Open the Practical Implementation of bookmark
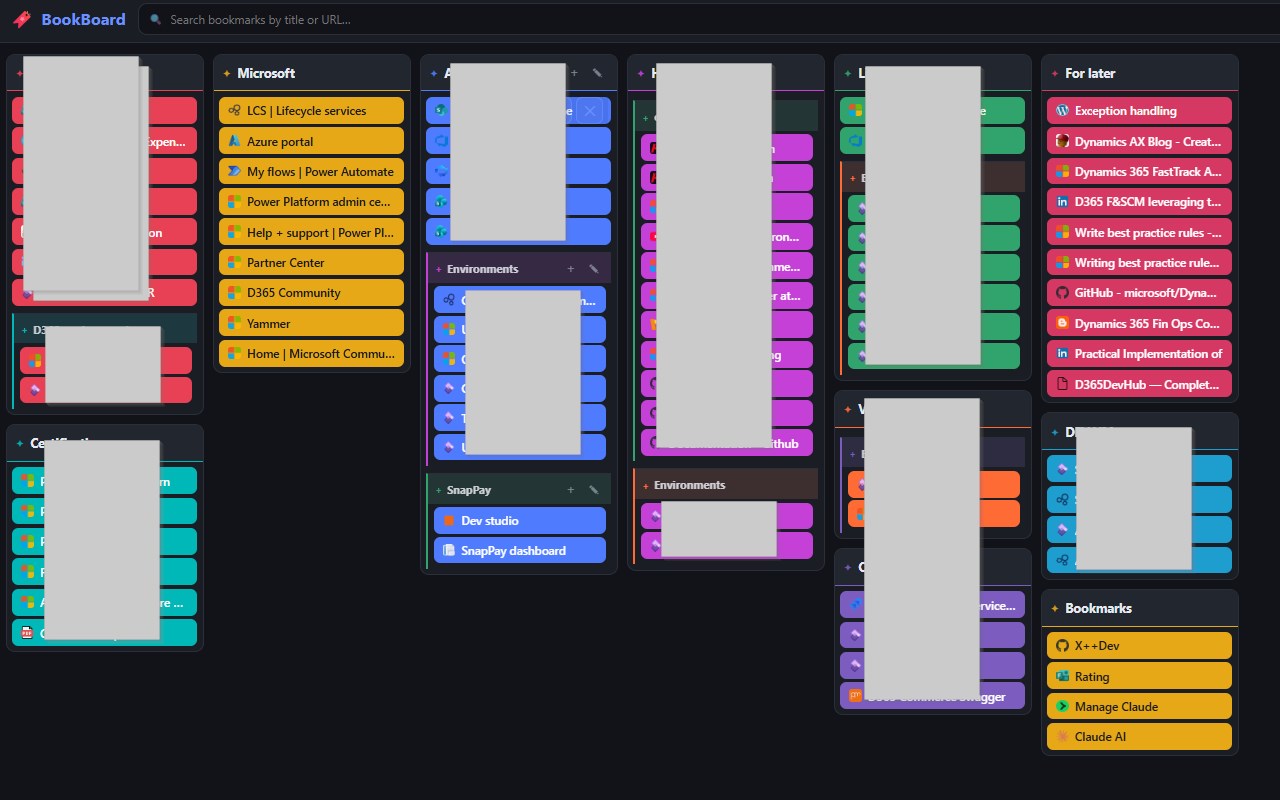This screenshot has height=800, width=1280. [1139, 353]
